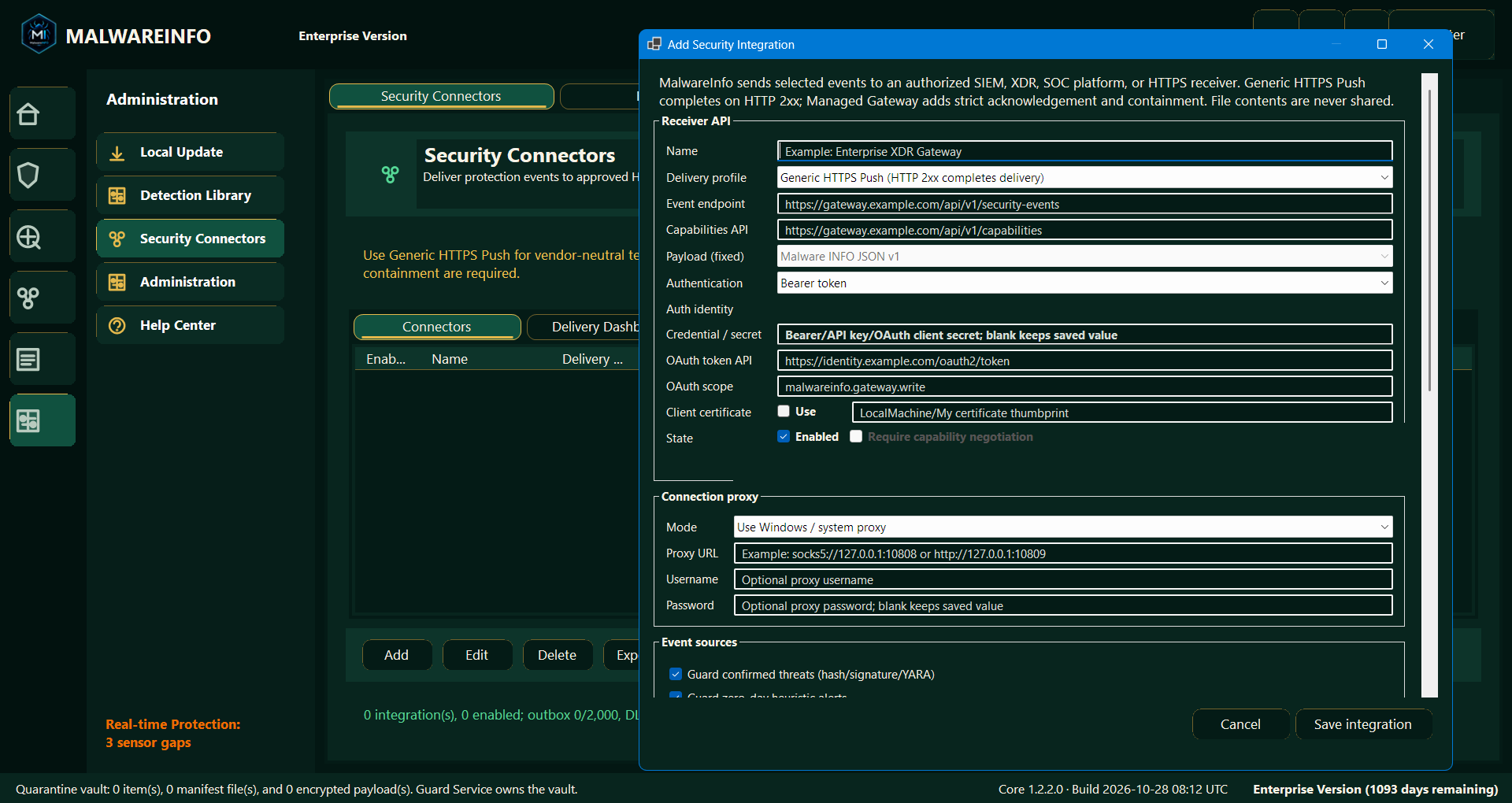Click the Help Center question icon
The image size is (1512, 803).
(117, 326)
